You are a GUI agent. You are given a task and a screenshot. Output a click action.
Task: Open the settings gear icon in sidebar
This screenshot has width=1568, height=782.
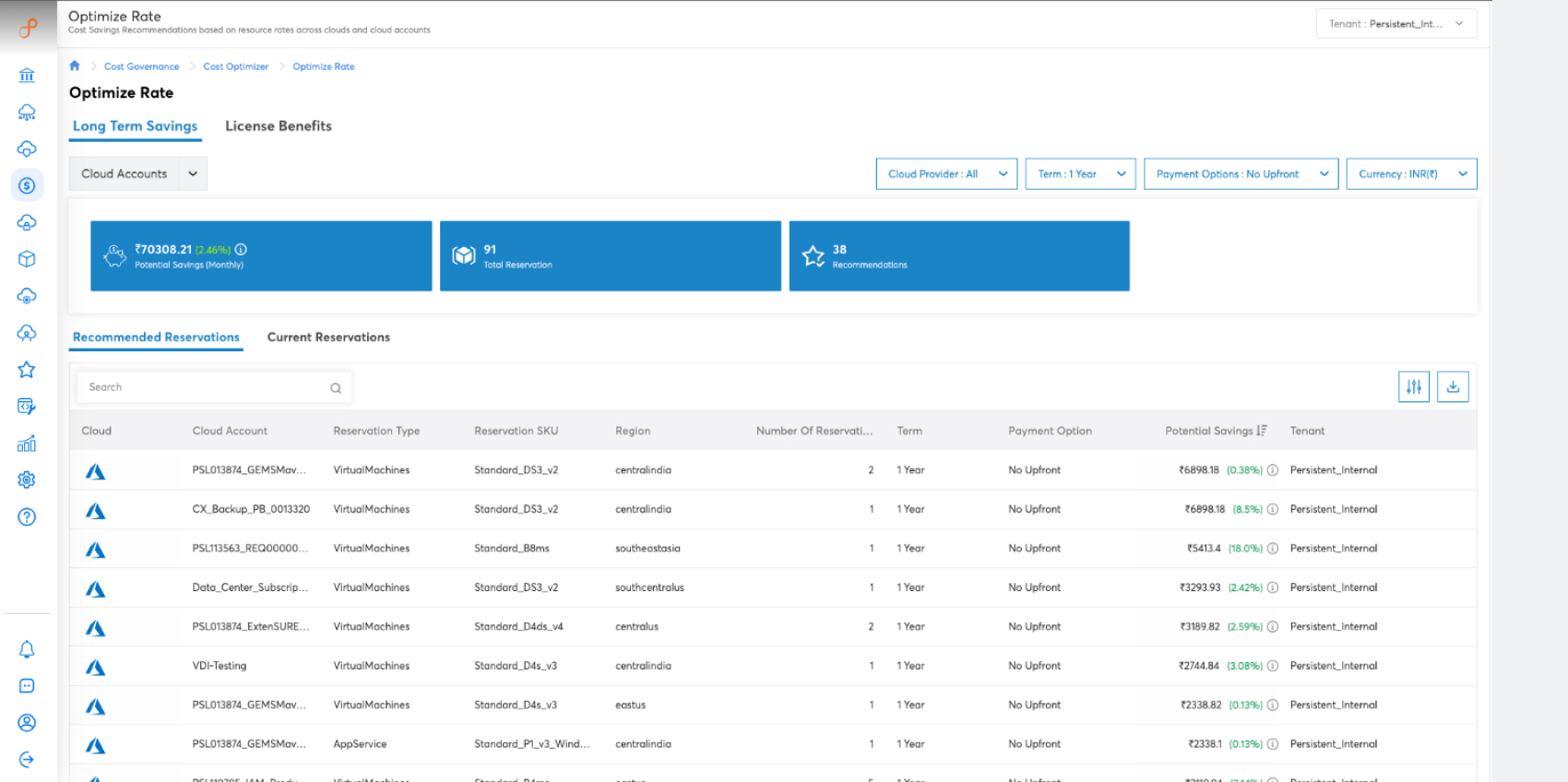coord(27,480)
